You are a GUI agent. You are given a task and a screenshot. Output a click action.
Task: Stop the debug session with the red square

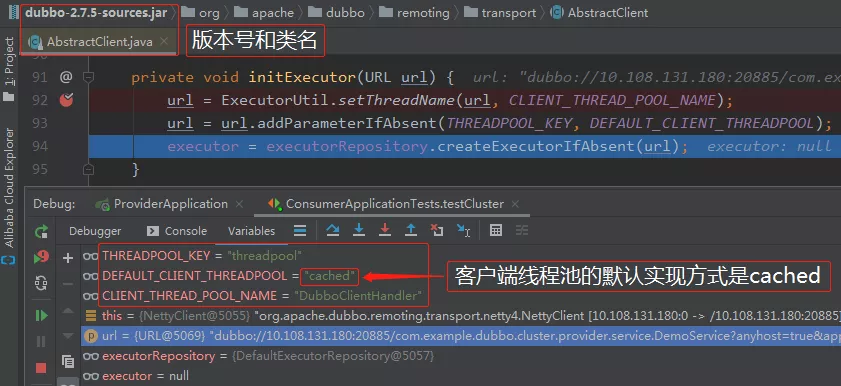(x=41, y=368)
